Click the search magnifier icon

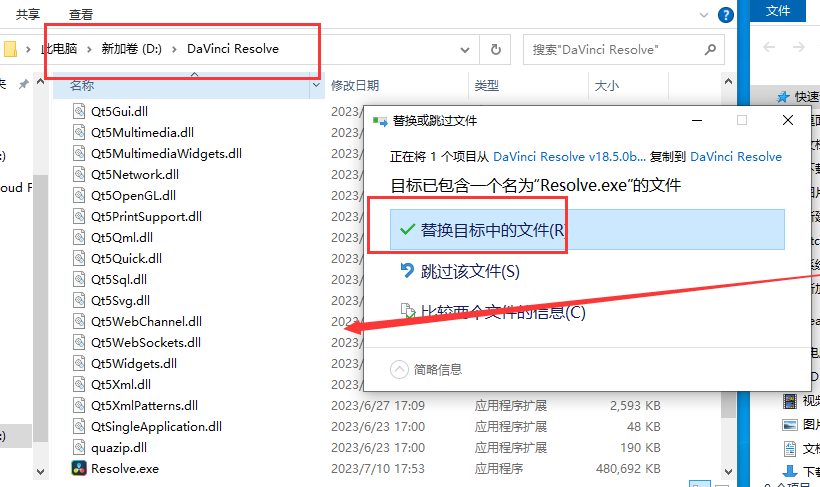point(710,50)
